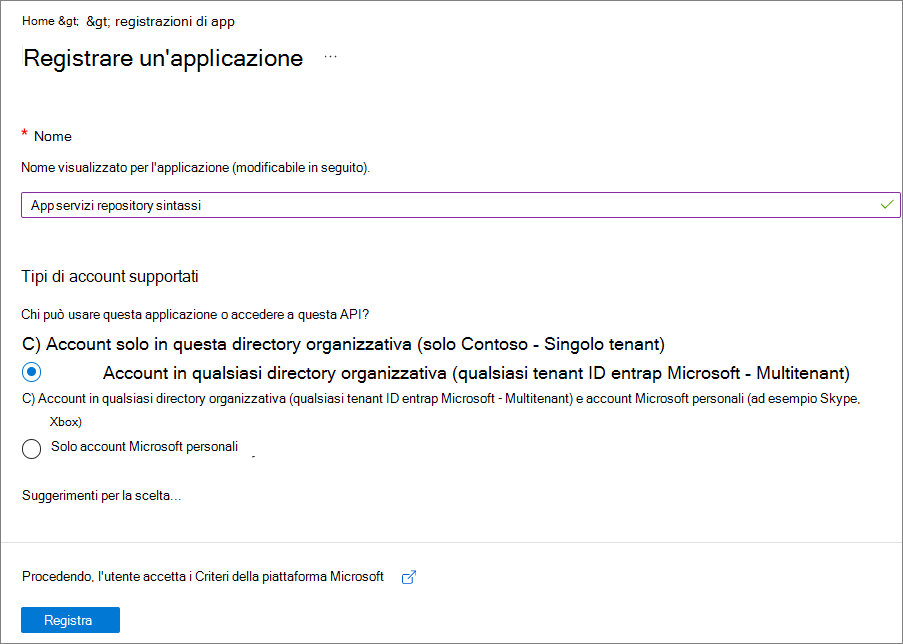Screen dimensions: 903x644
Task: Click the Xbox example text under multitenant option
Action: [x=66, y=421]
